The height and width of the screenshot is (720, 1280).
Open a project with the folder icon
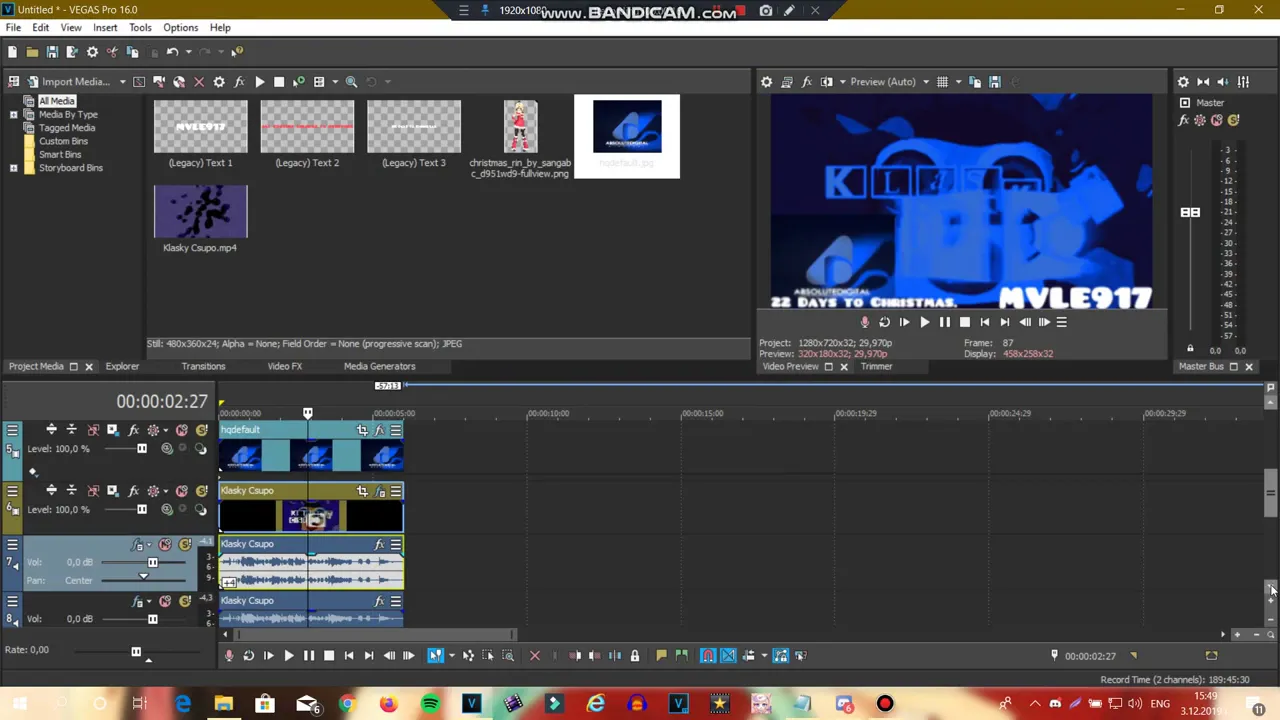pos(32,52)
